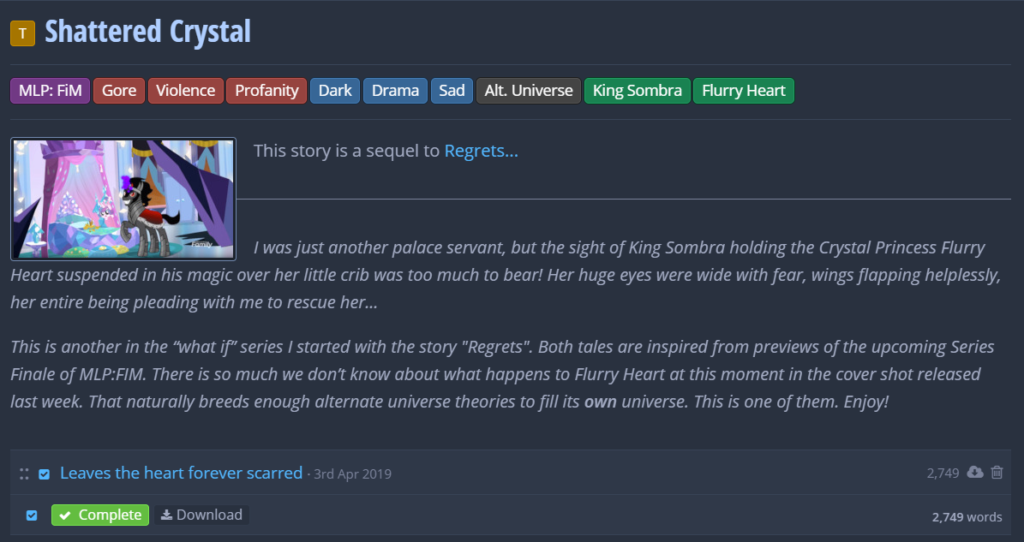
Task: Toggle the checkbox beside the chapter title
Action: tap(44, 474)
